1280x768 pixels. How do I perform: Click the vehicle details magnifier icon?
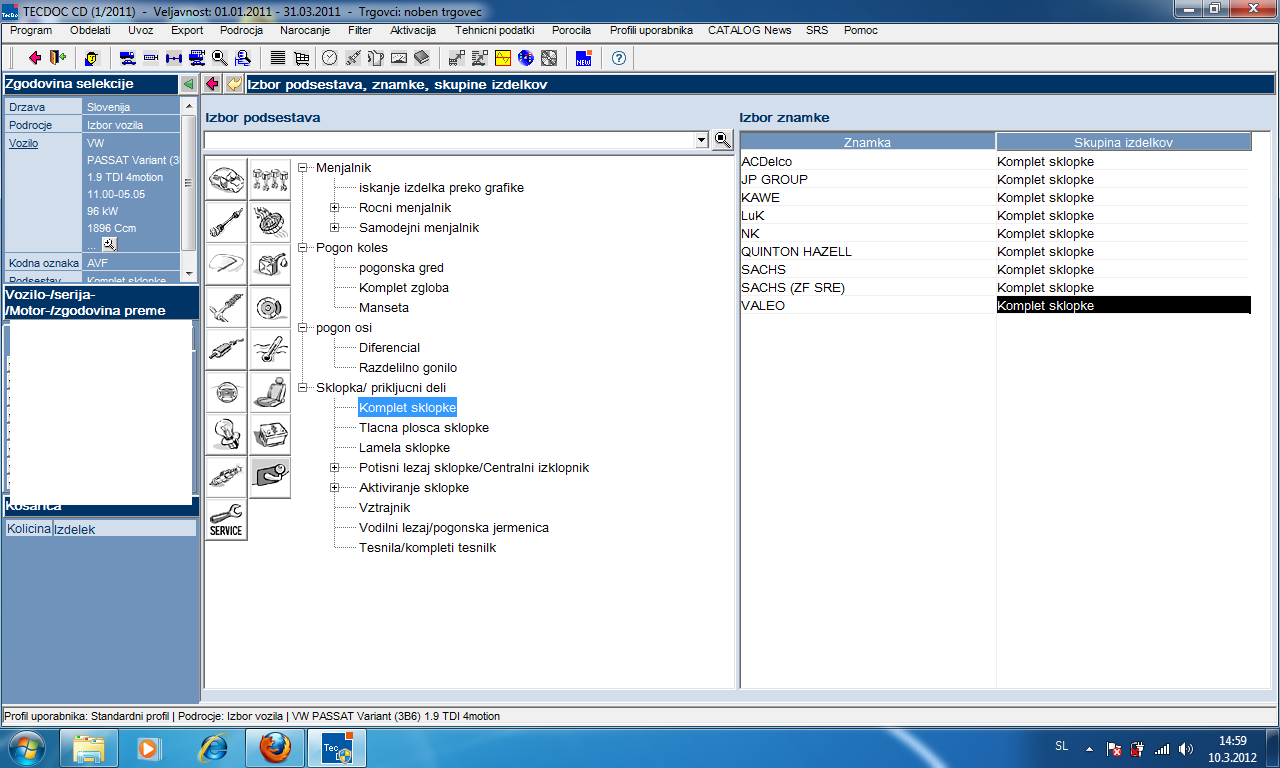click(110, 243)
